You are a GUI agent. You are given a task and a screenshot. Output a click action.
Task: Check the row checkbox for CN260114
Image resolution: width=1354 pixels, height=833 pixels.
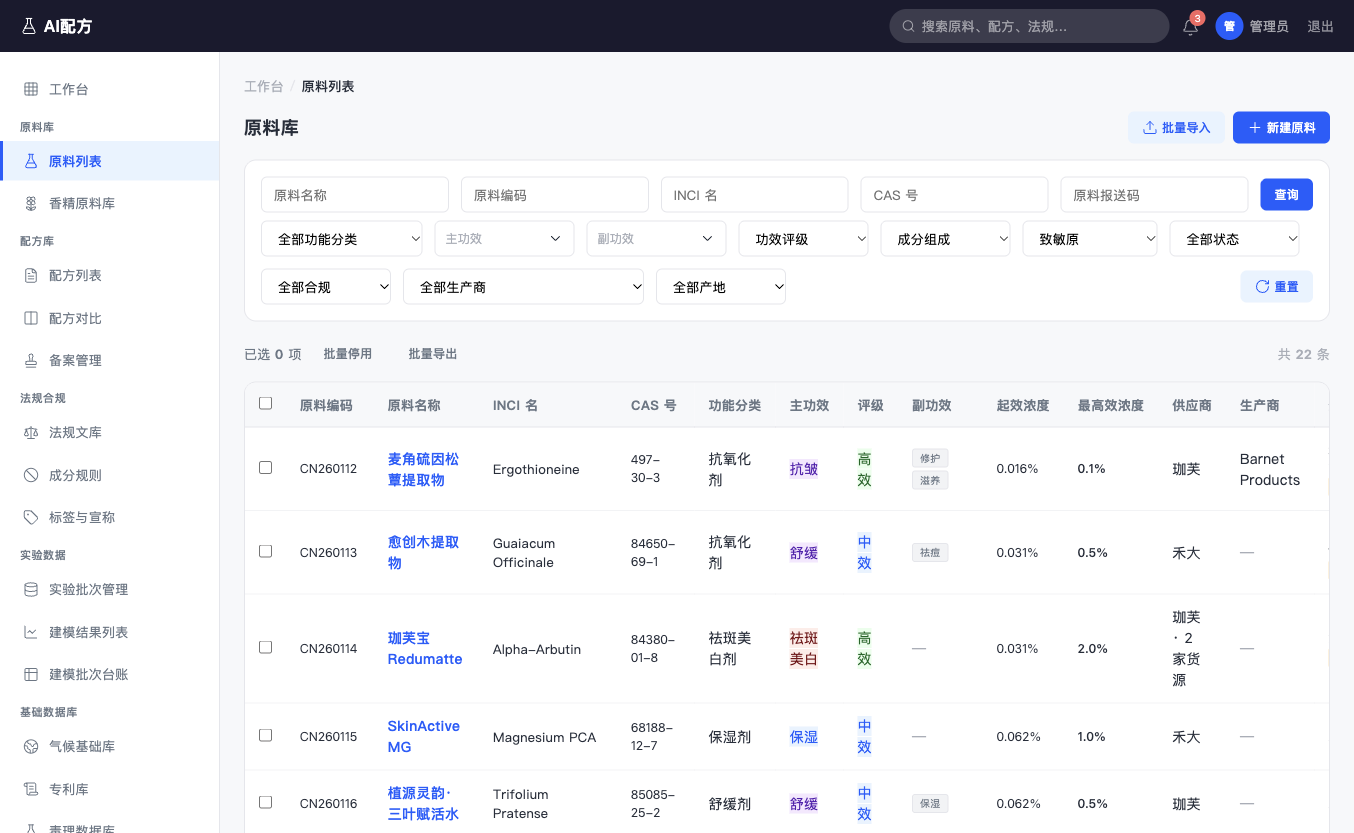click(265, 647)
